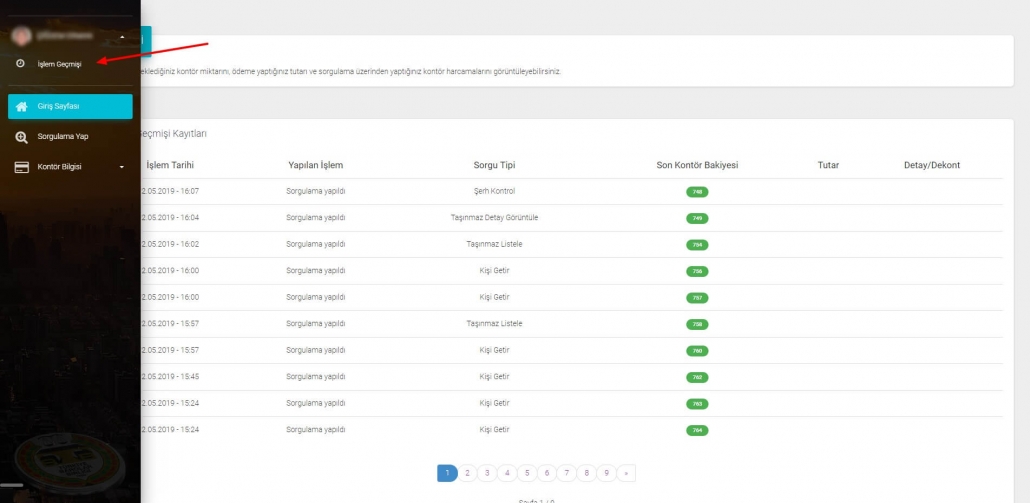The image size is (1030, 503).
Task: Click the Detay/Dekont column header
Action: [x=924, y=165]
